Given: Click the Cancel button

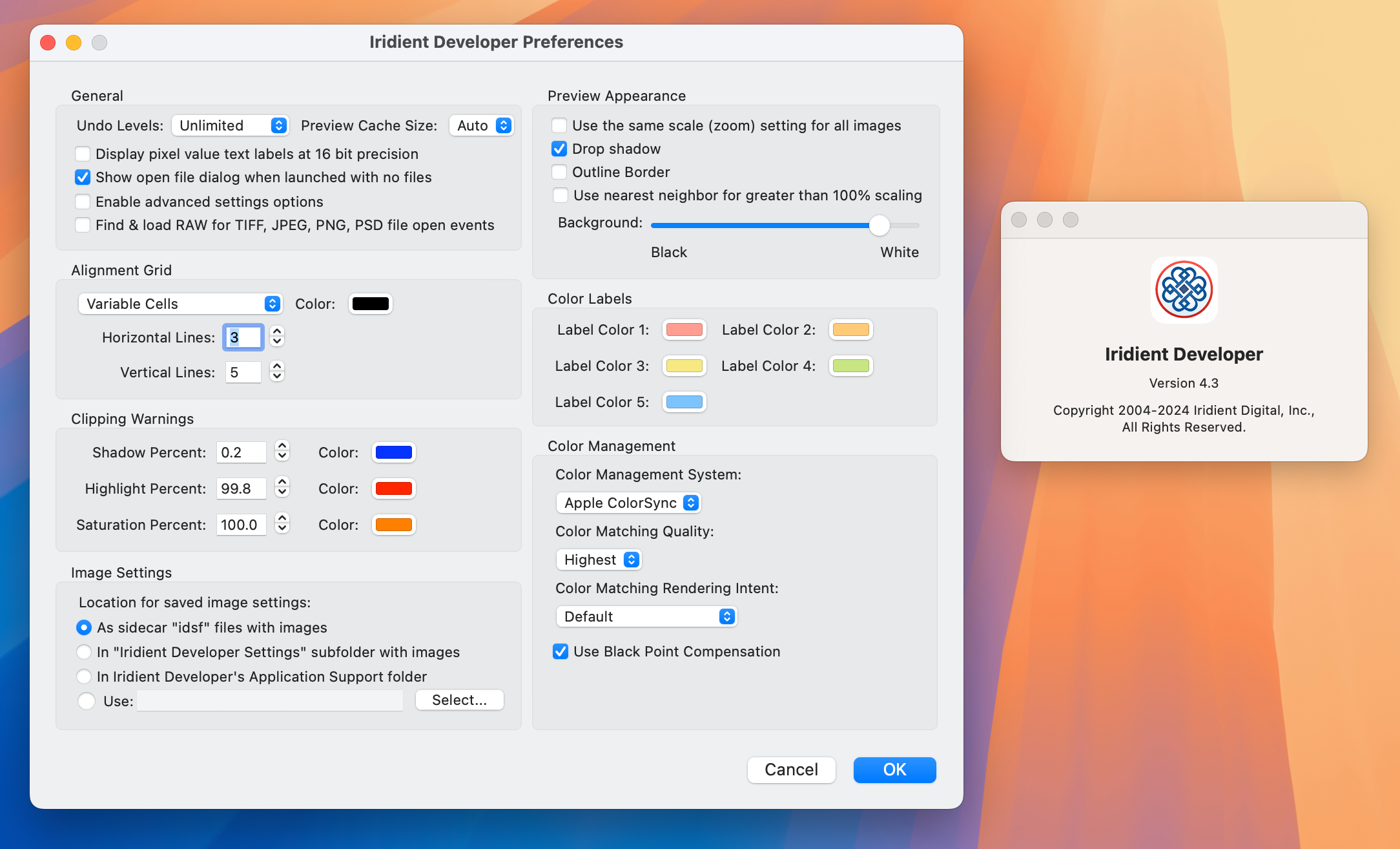Looking at the screenshot, I should click(792, 770).
